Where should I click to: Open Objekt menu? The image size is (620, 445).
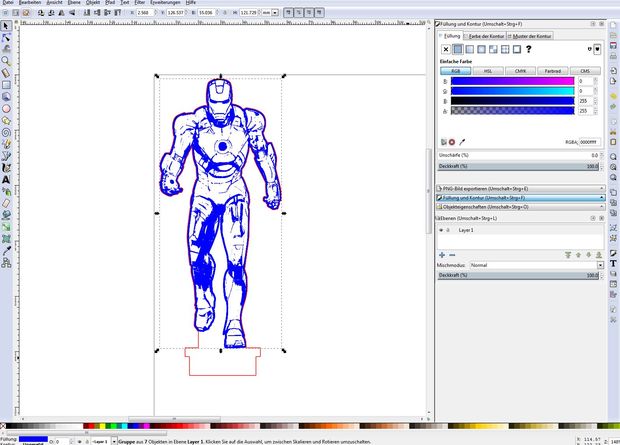click(x=93, y=2)
